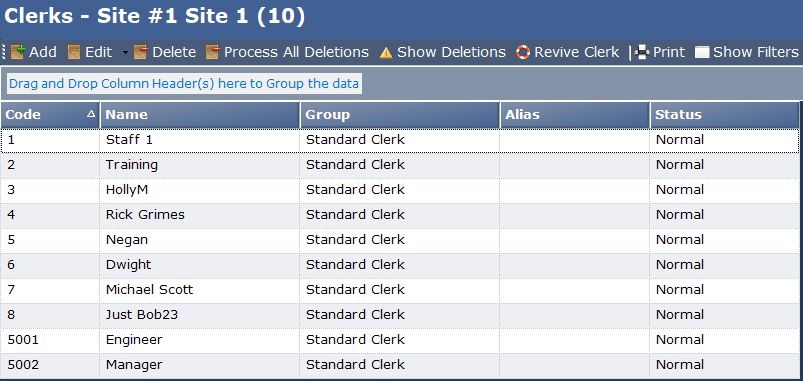Open the dropdown arrow next to Edit
The width and height of the screenshot is (803, 381).
click(x=125, y=52)
